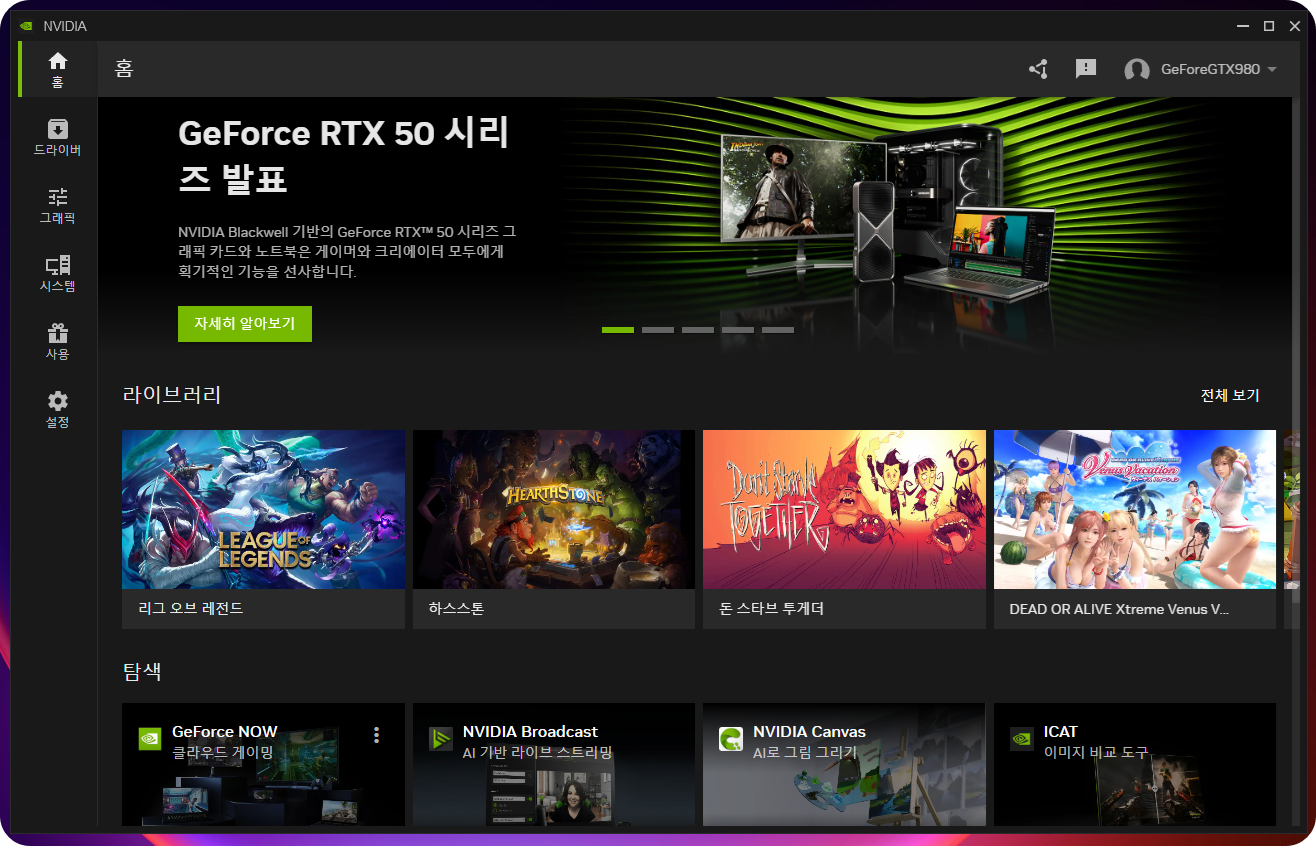
Task: Minimize the NVIDIA app window
Action: tap(1243, 26)
